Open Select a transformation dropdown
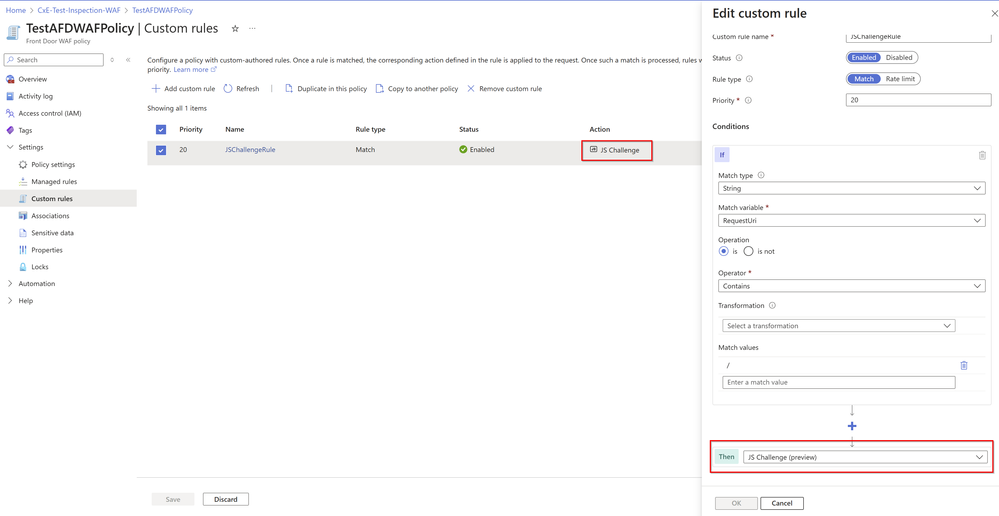 point(838,326)
